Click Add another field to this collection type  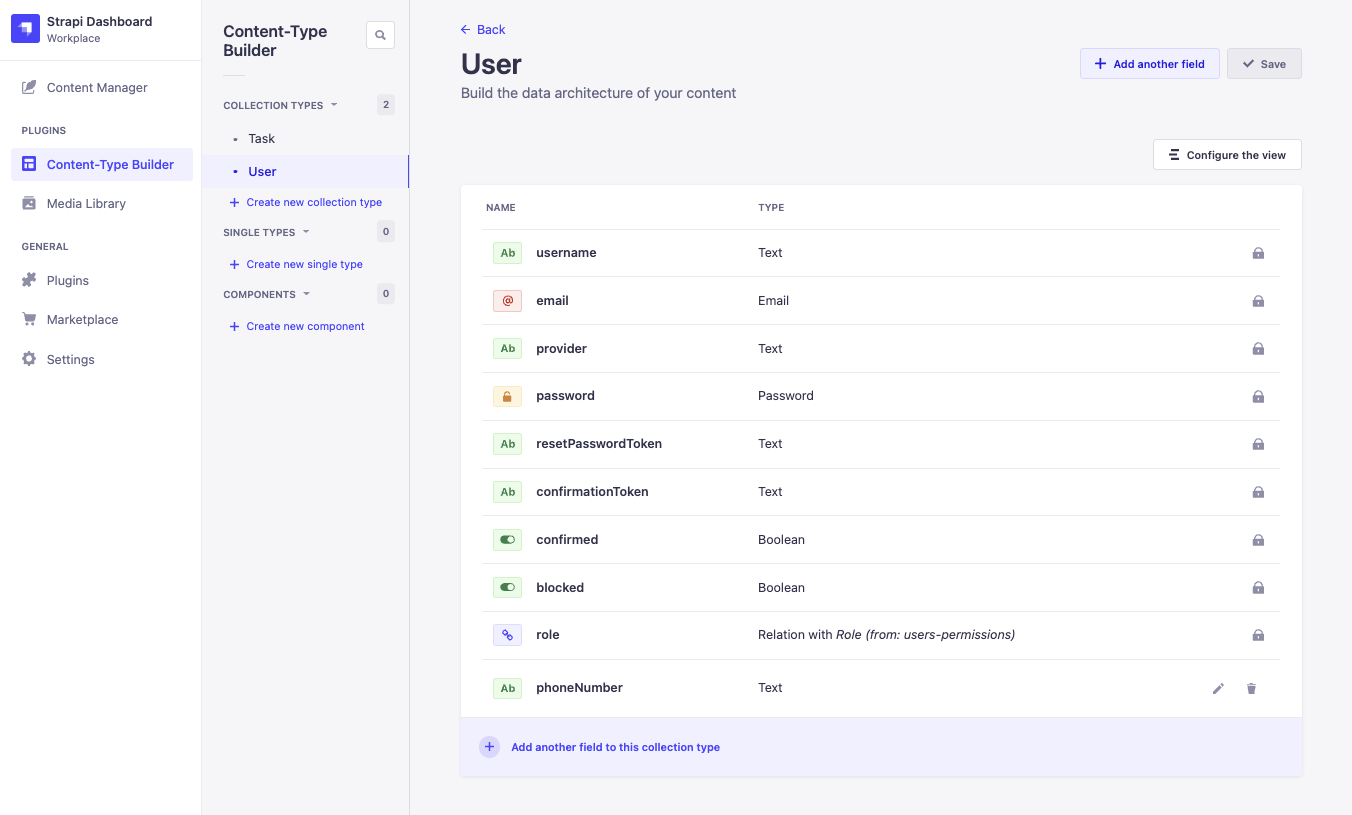[x=615, y=747]
